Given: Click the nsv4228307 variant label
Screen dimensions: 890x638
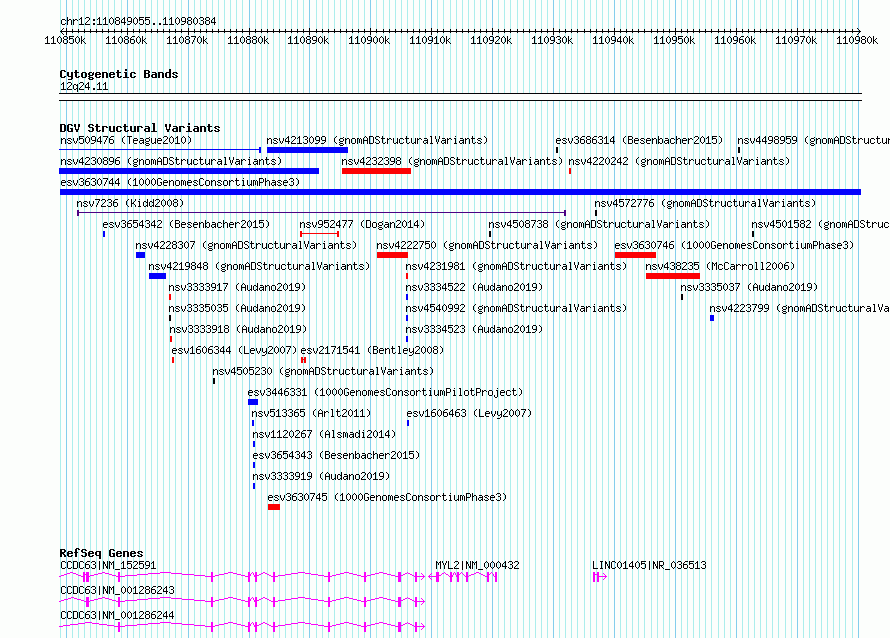Looking at the screenshot, I should [x=246, y=245].
